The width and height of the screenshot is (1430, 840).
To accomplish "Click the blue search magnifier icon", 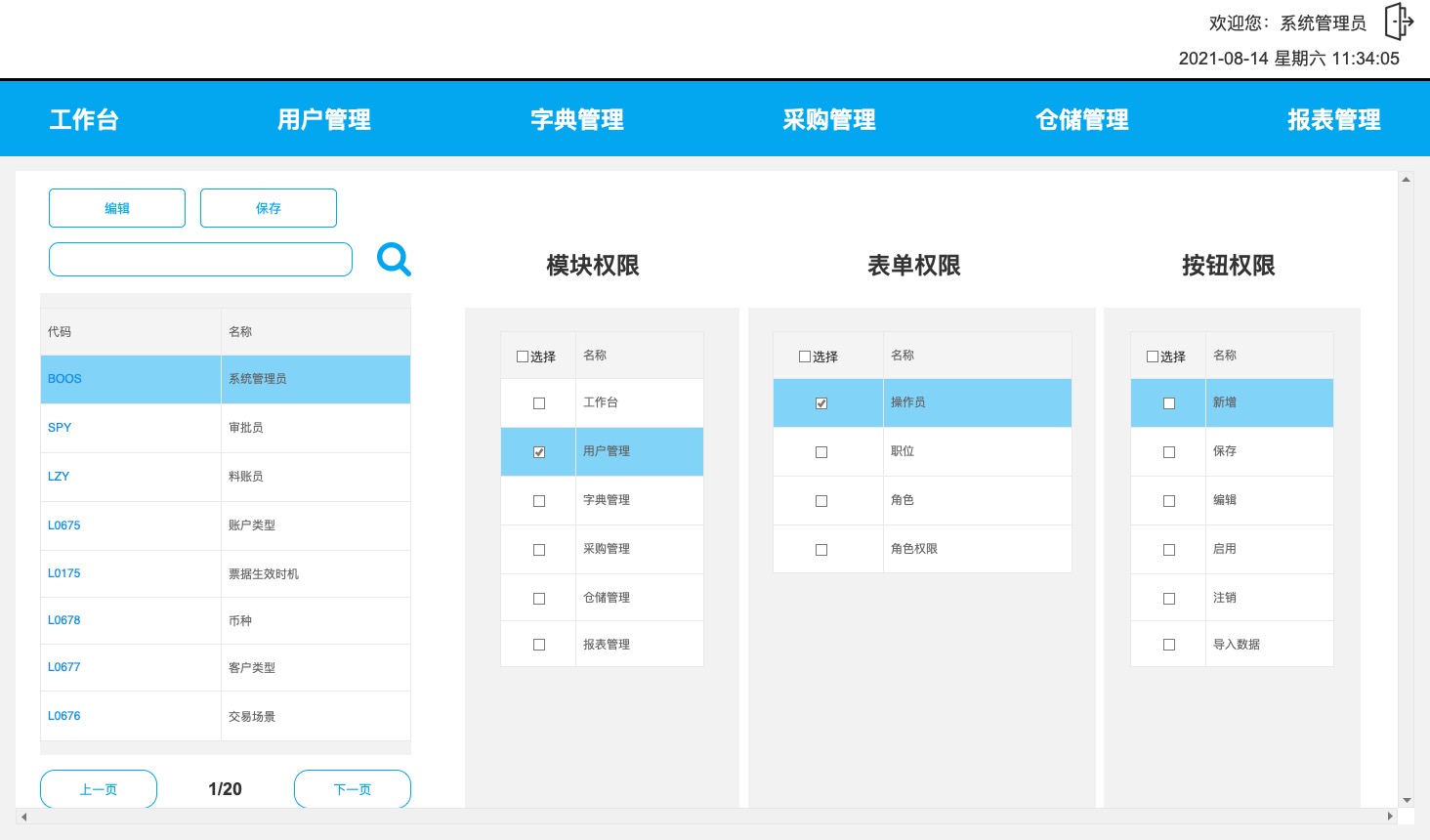I will click(394, 260).
